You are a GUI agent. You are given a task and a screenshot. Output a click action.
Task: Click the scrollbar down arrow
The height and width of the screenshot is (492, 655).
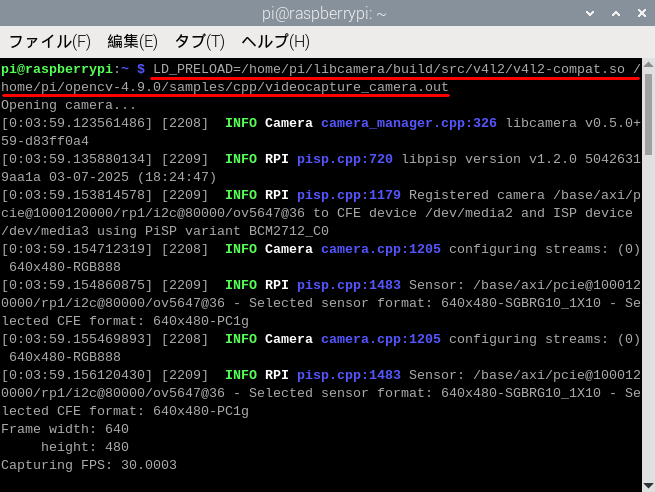pos(648,485)
